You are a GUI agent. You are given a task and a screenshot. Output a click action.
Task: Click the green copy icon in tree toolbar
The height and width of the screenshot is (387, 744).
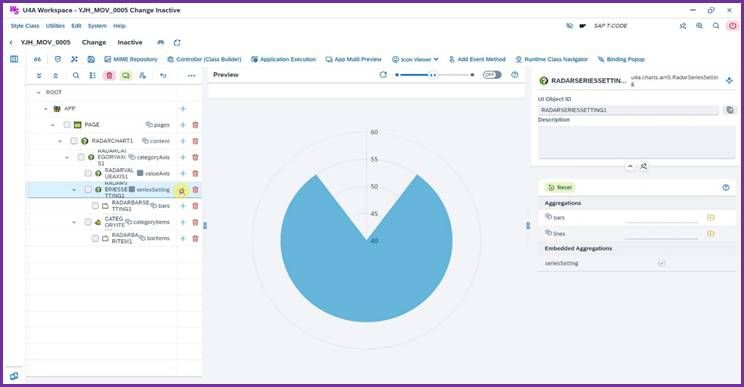(x=126, y=75)
